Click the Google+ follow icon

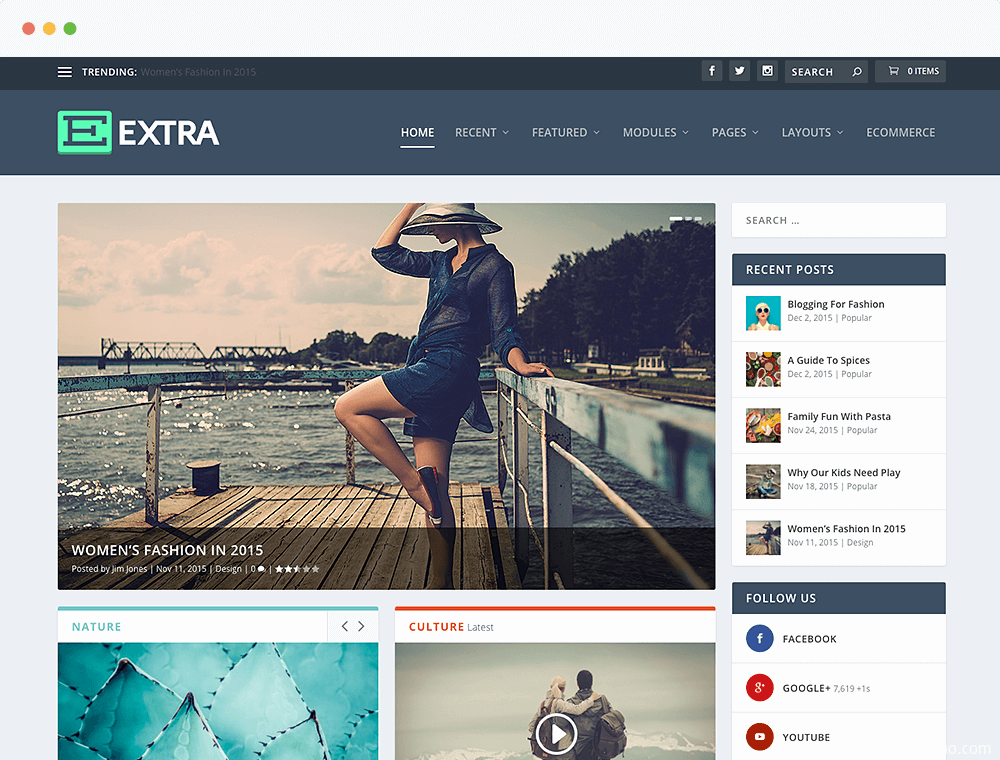pyautogui.click(x=760, y=687)
